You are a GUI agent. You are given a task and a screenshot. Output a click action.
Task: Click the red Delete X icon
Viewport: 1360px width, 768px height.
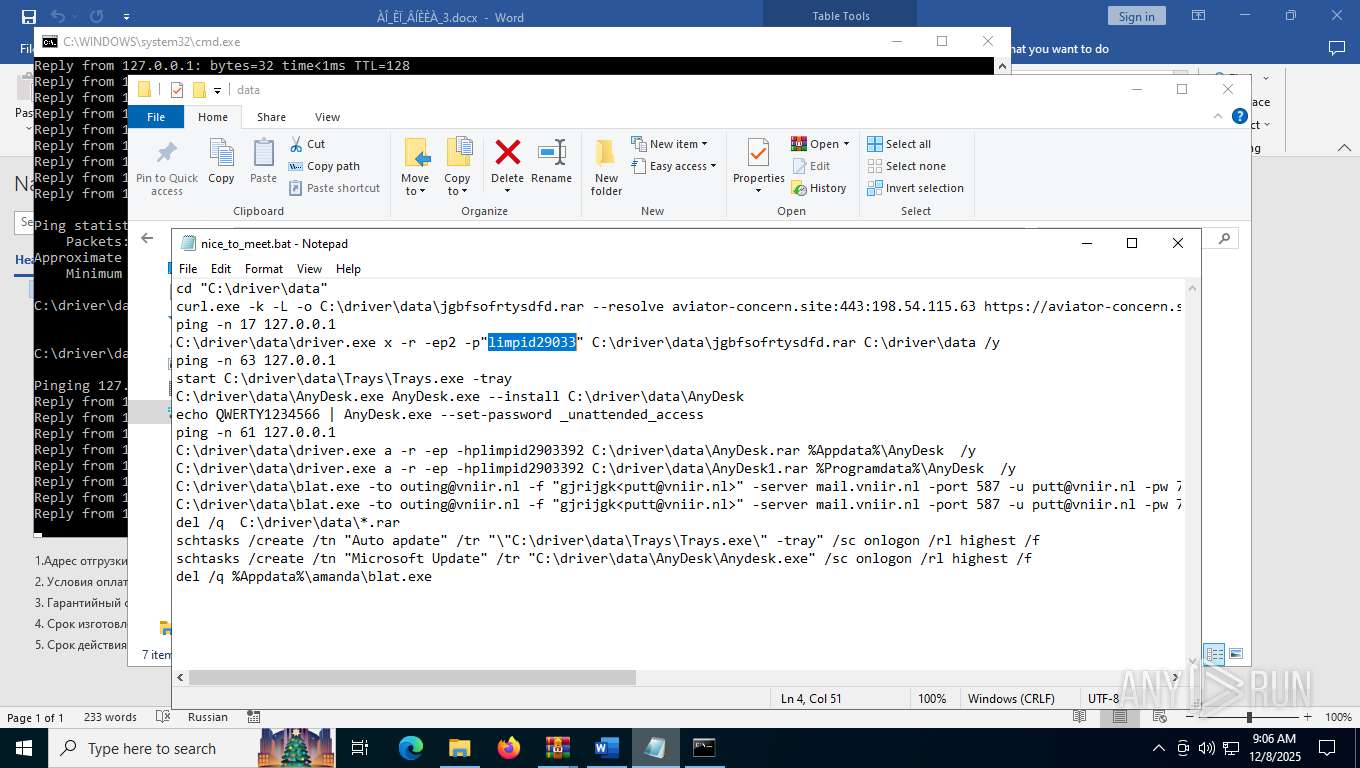(508, 152)
